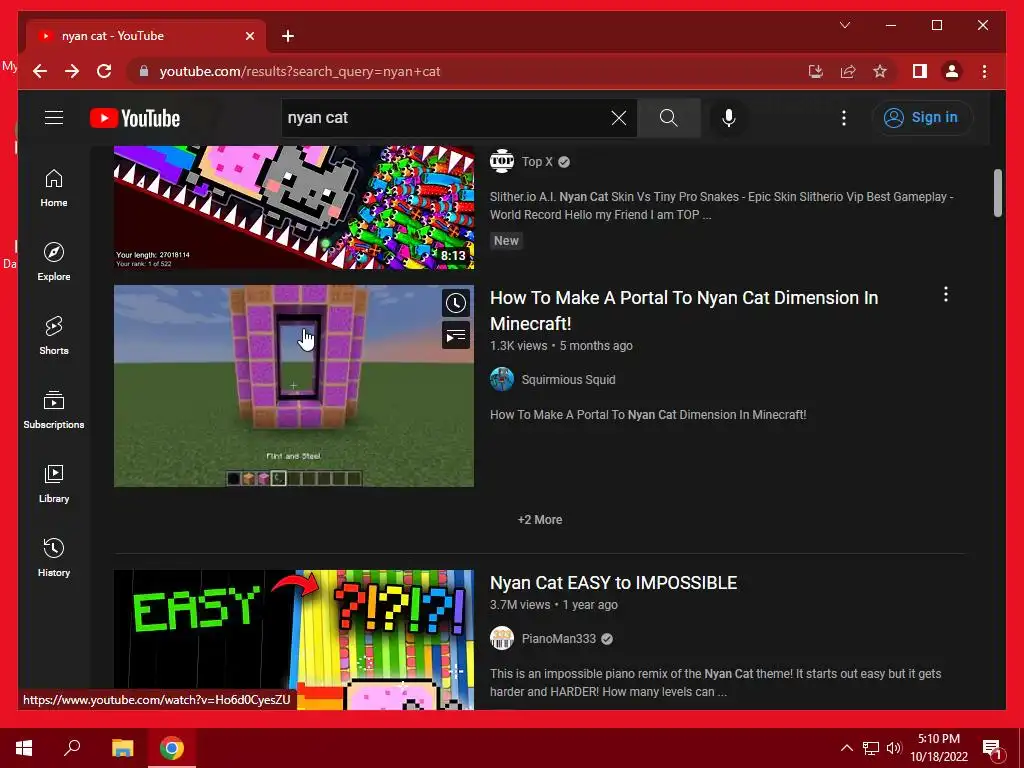Open Windows taskbar search
The image size is (1024, 768).
point(72,748)
